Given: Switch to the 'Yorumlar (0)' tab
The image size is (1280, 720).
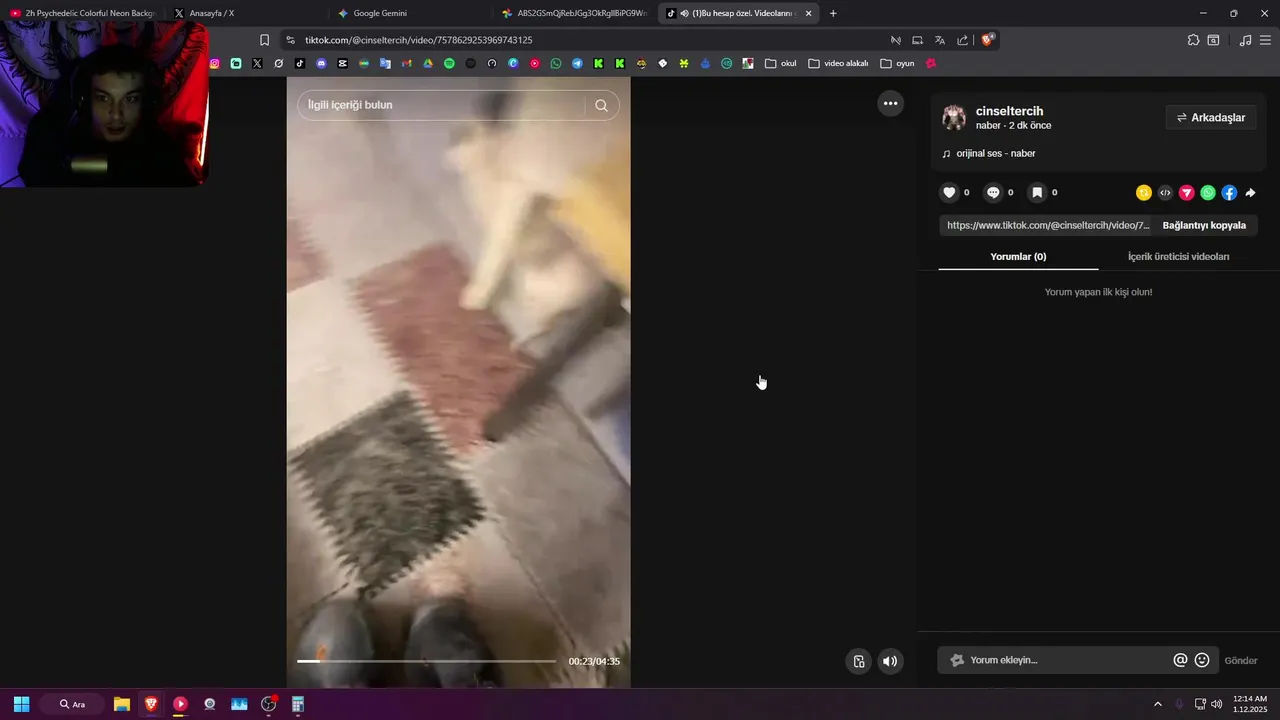Looking at the screenshot, I should pos(1018,257).
